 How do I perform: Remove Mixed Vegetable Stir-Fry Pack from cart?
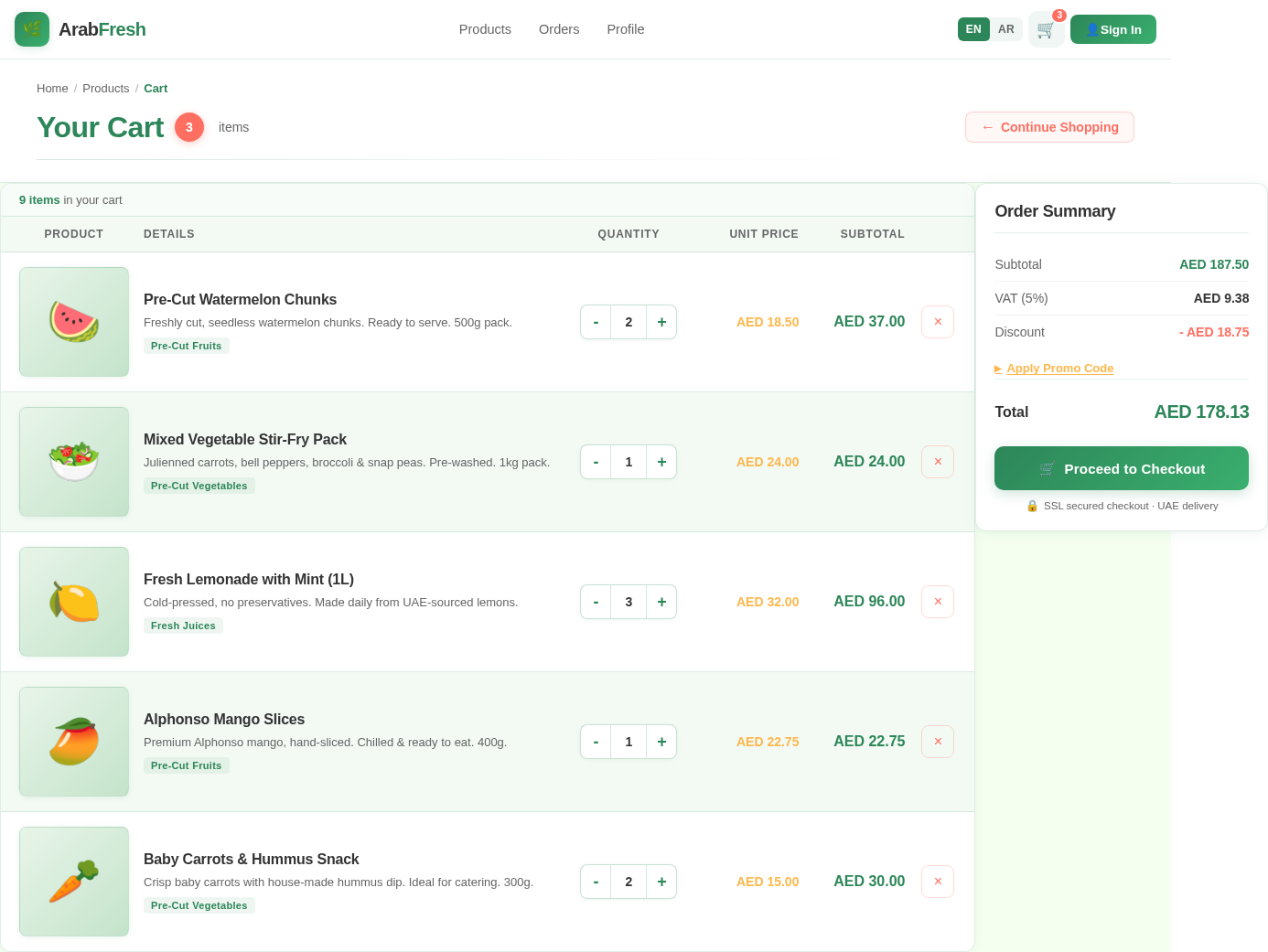coord(938,462)
